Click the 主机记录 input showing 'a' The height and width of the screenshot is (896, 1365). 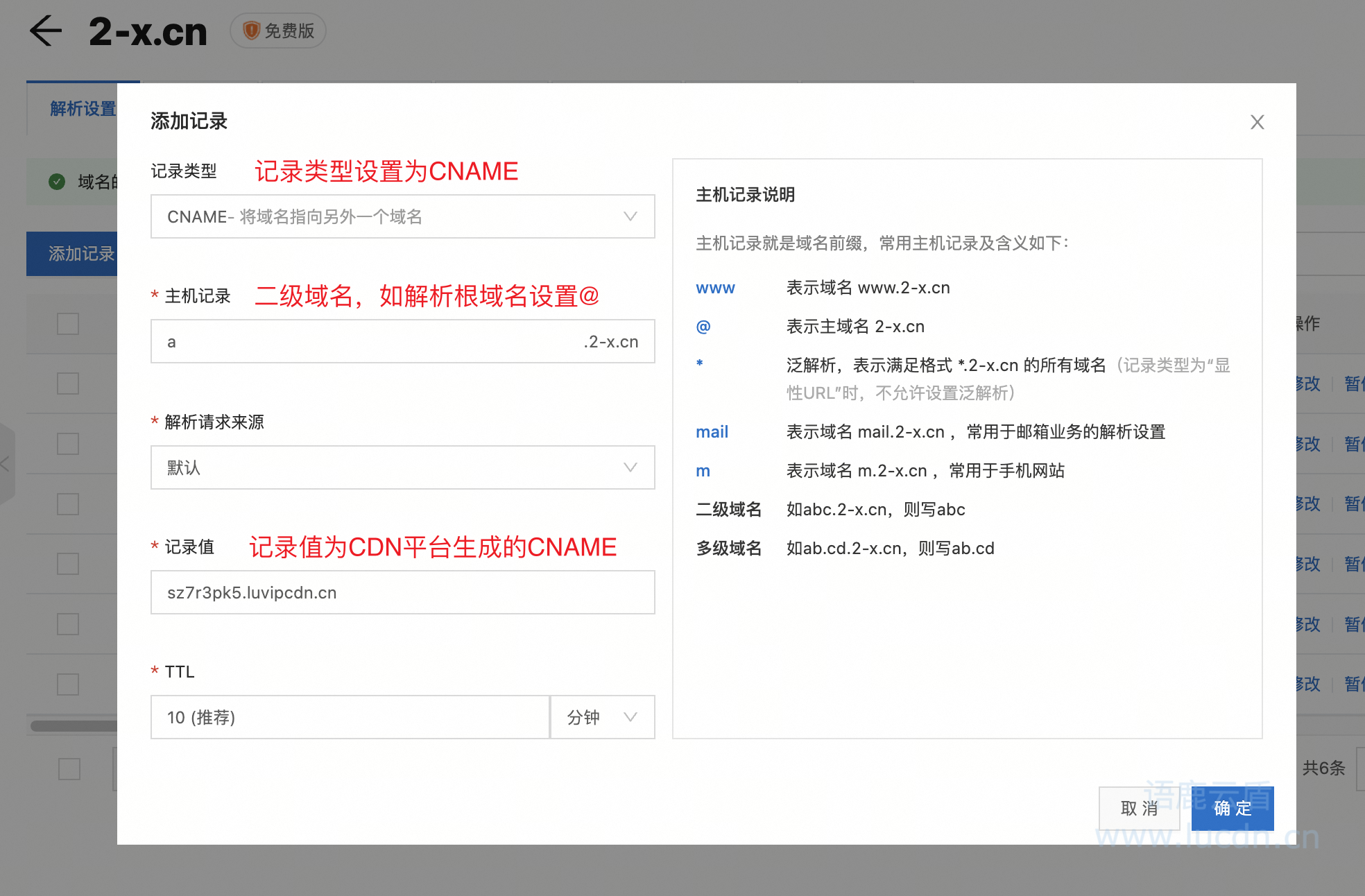click(402, 341)
